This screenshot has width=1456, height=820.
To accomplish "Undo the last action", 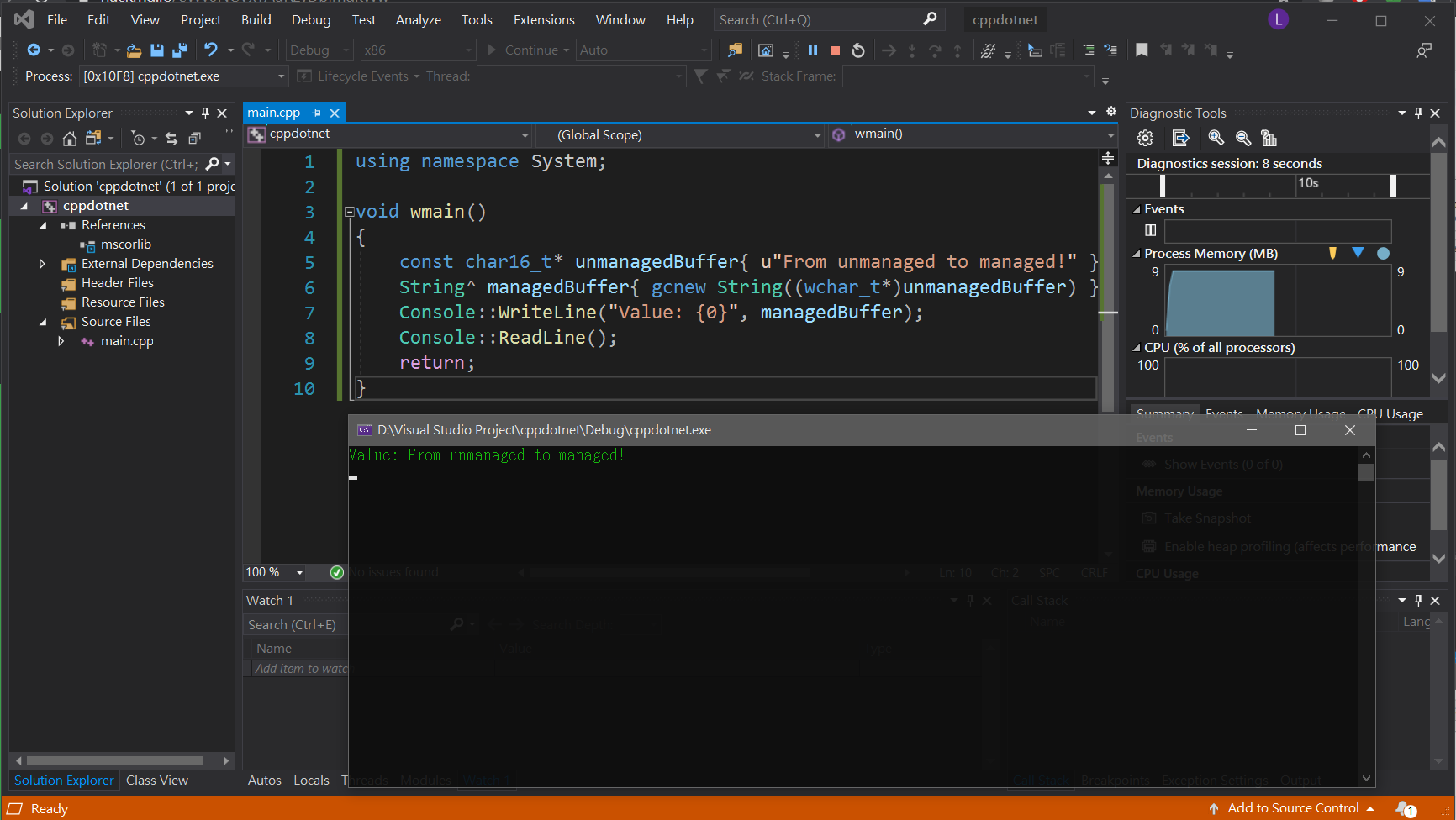I will pyautogui.click(x=210, y=50).
